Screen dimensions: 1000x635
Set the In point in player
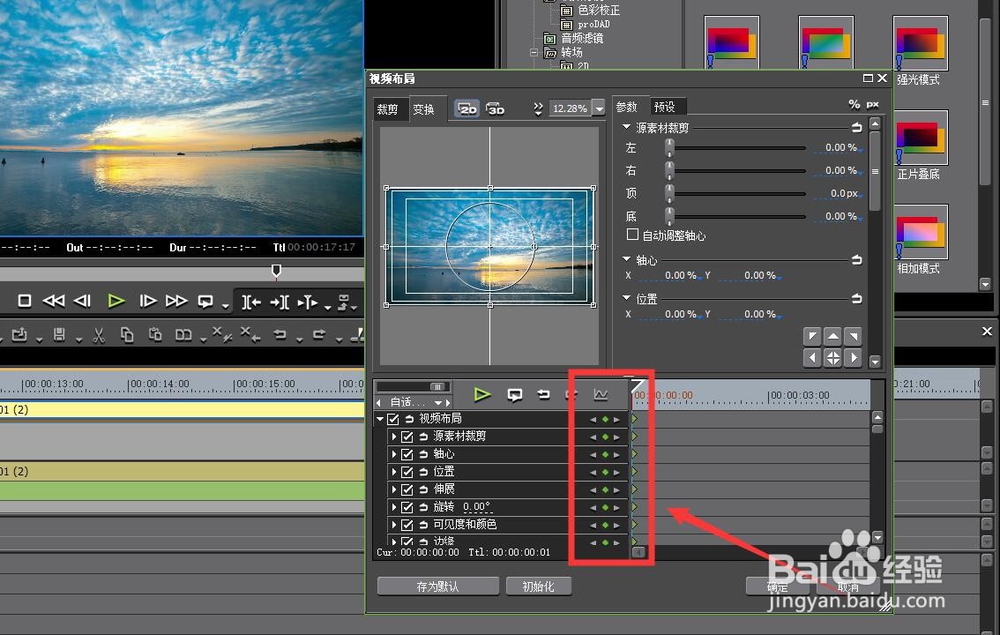[x=251, y=302]
